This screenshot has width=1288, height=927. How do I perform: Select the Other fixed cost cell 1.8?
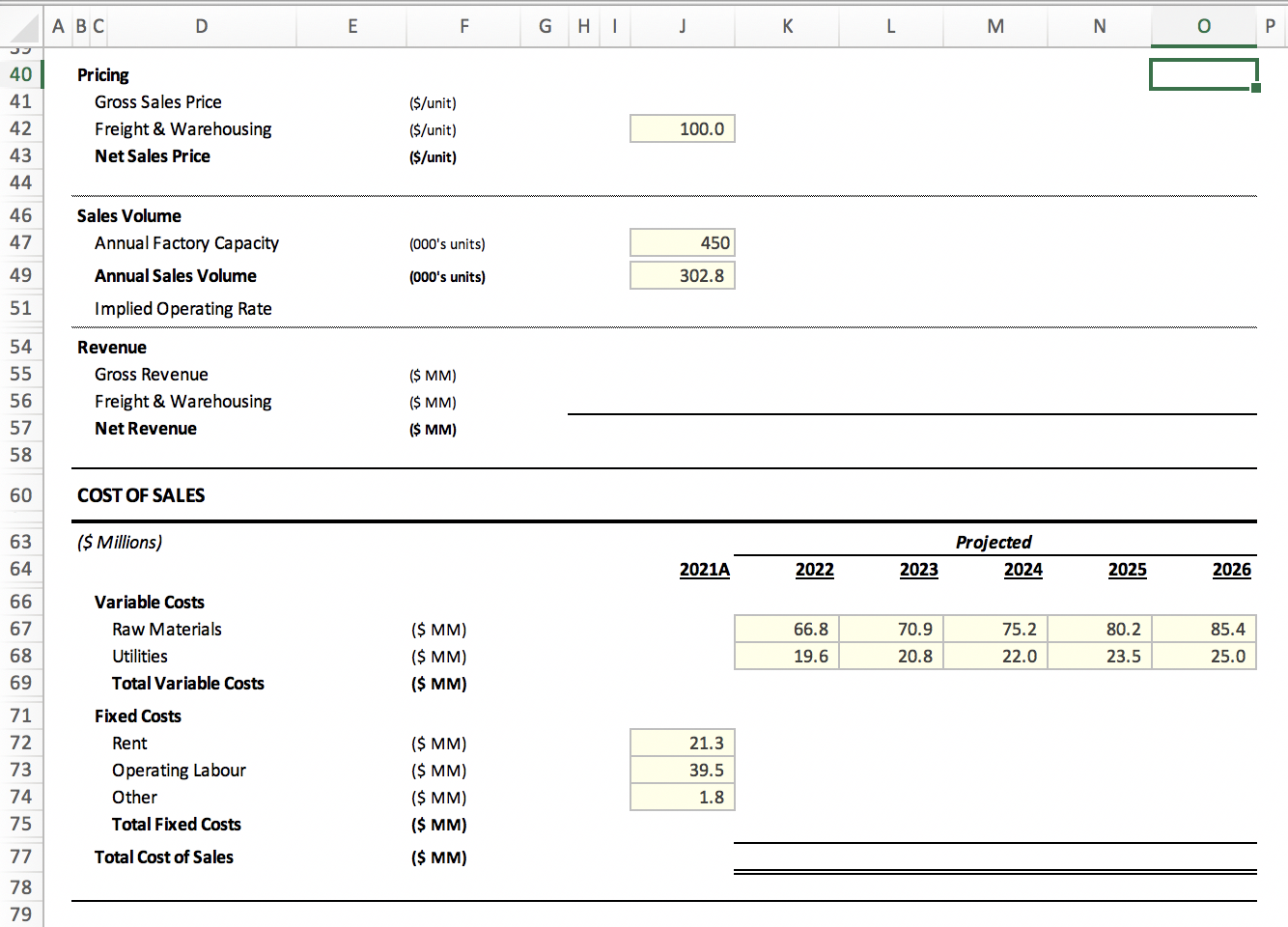click(x=682, y=797)
